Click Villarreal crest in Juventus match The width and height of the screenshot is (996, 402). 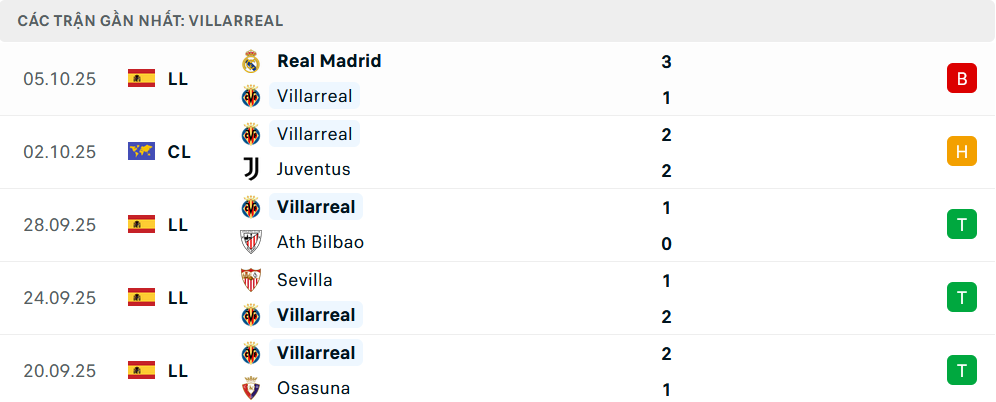coord(251,134)
